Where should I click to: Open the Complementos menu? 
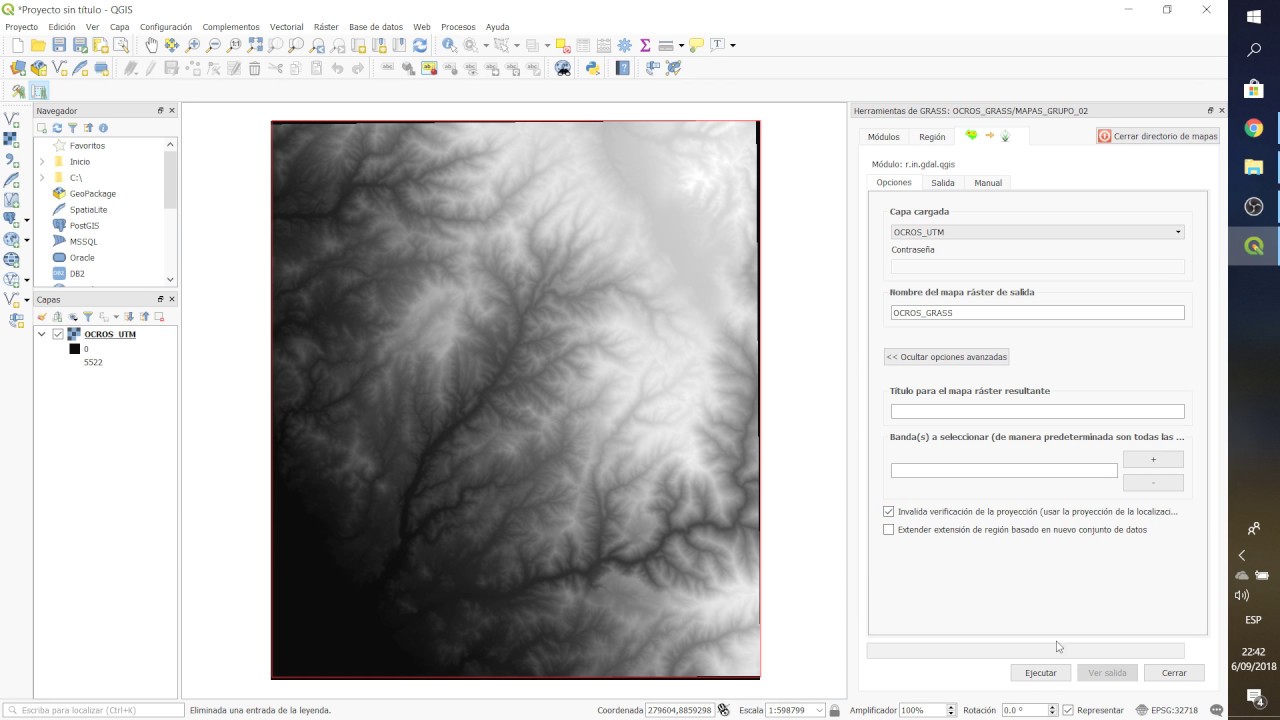(x=231, y=27)
